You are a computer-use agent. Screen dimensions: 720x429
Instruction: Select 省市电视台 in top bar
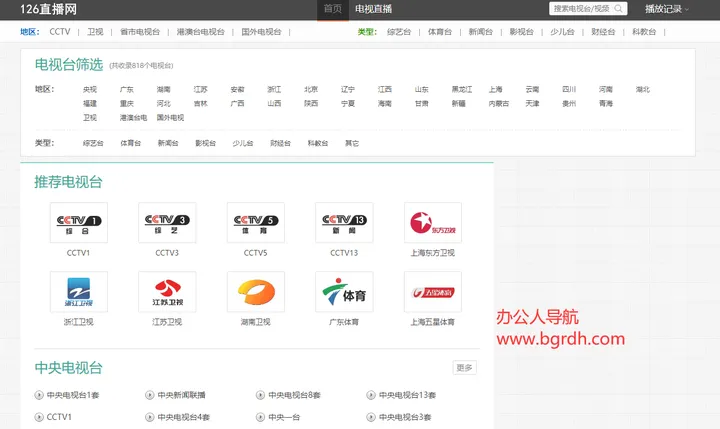pos(140,32)
